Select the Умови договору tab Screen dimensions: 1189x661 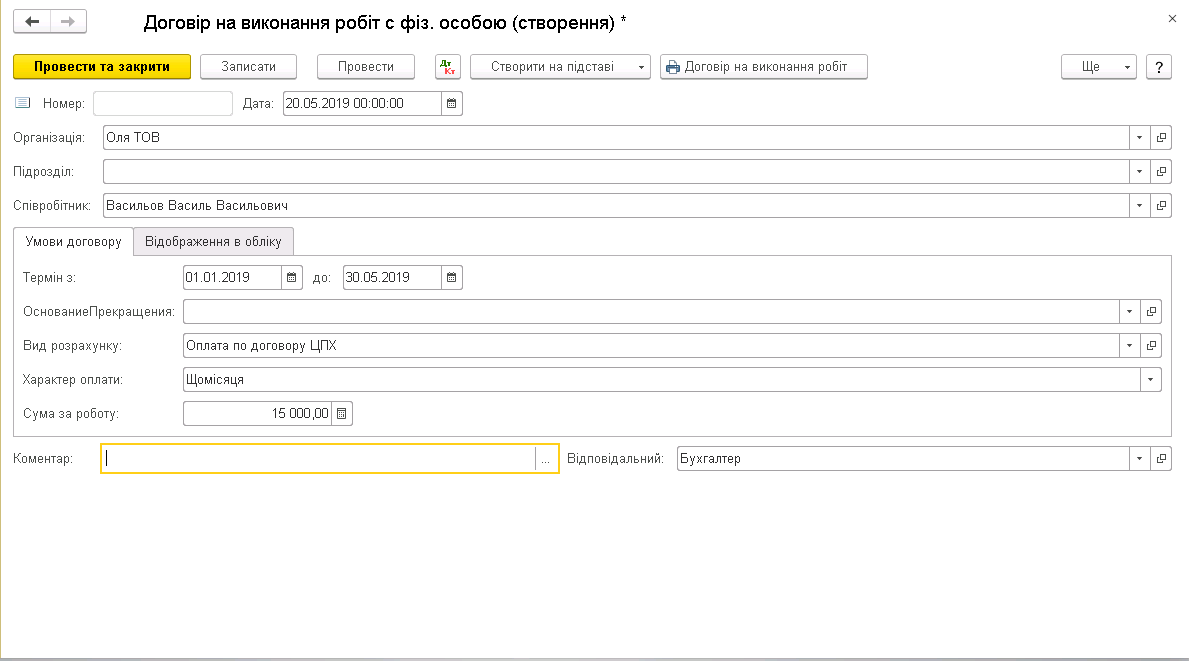point(72,242)
